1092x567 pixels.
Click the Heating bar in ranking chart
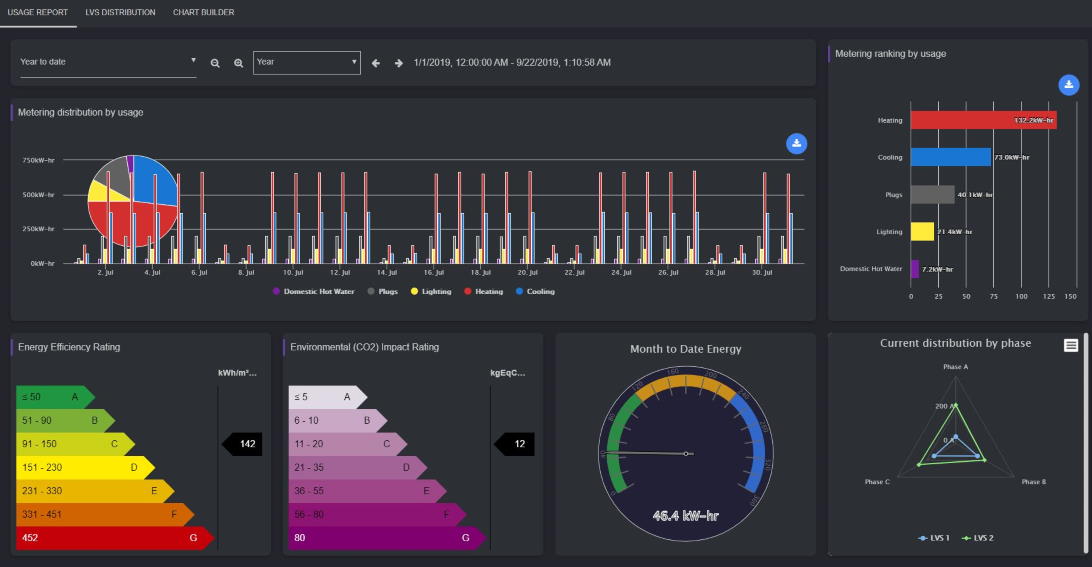[x=983, y=120]
